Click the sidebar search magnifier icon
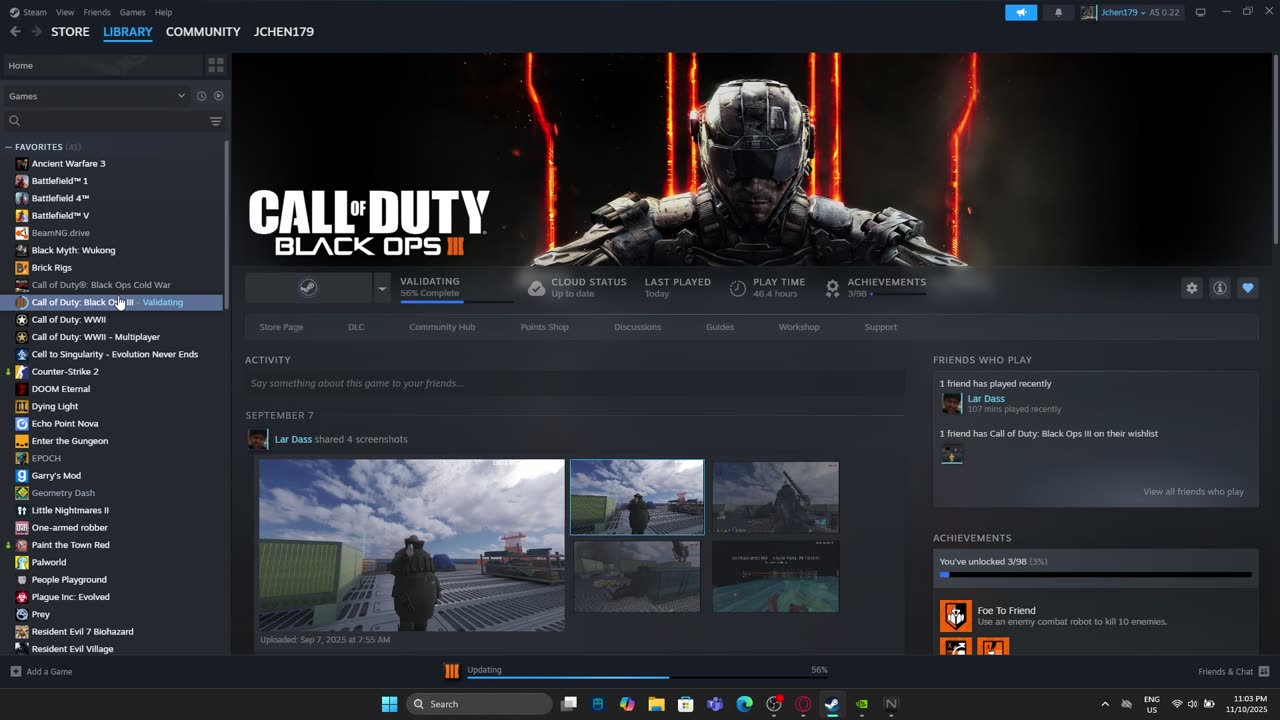1280x720 pixels. [x=14, y=121]
